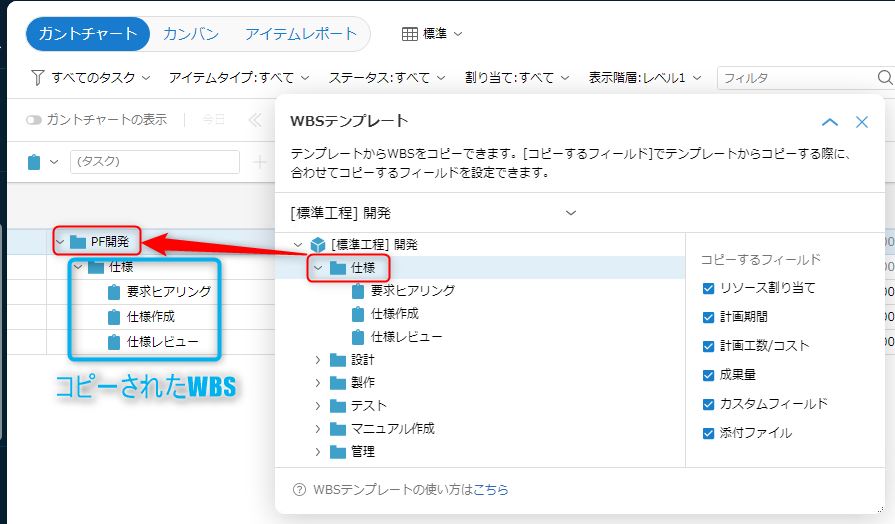Open the アイテムタイプ:すべて dropdown
This screenshot has width=895, height=524.
(239, 78)
